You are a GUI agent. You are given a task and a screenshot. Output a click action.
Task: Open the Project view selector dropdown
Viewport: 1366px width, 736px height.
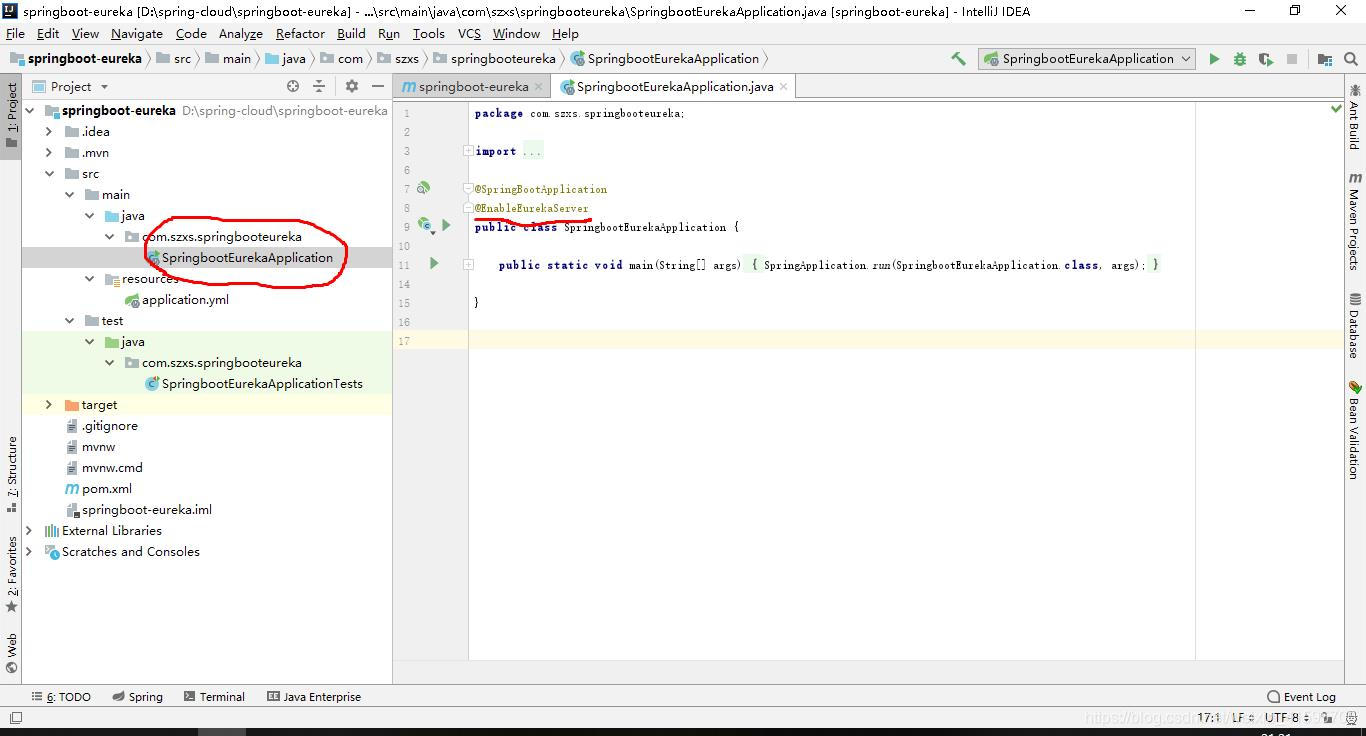coord(70,87)
